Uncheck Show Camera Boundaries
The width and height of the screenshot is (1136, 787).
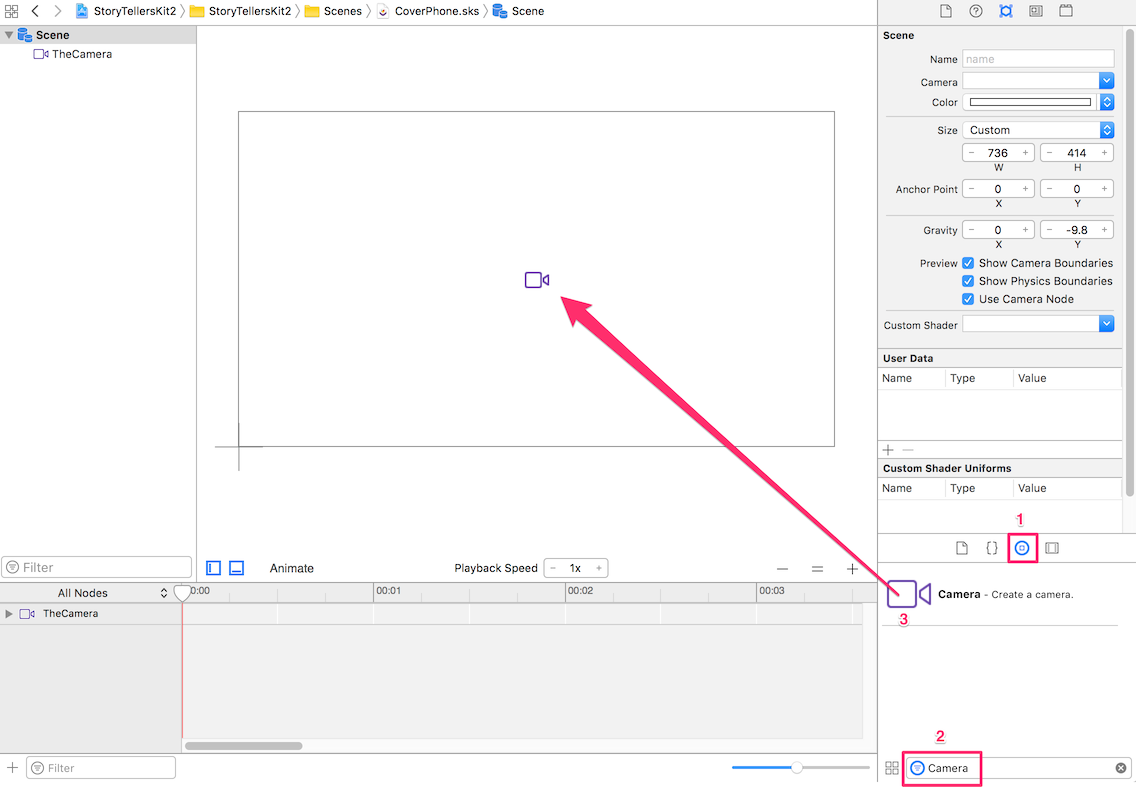tap(968, 263)
